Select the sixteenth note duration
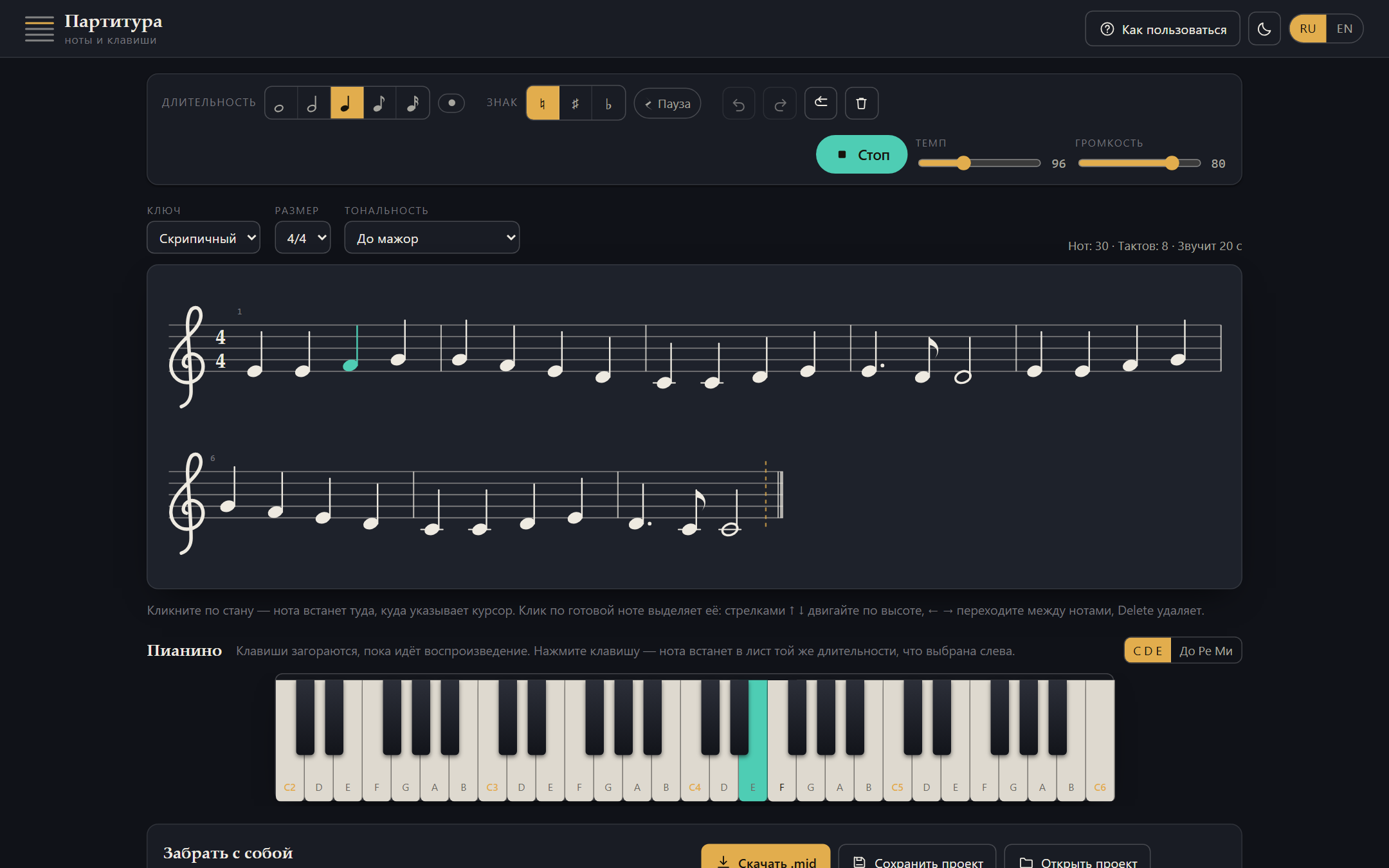 coord(412,103)
